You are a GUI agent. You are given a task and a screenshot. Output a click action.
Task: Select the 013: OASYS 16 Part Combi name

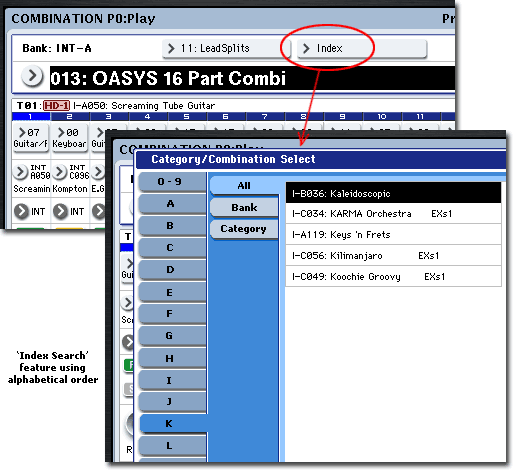pos(252,78)
